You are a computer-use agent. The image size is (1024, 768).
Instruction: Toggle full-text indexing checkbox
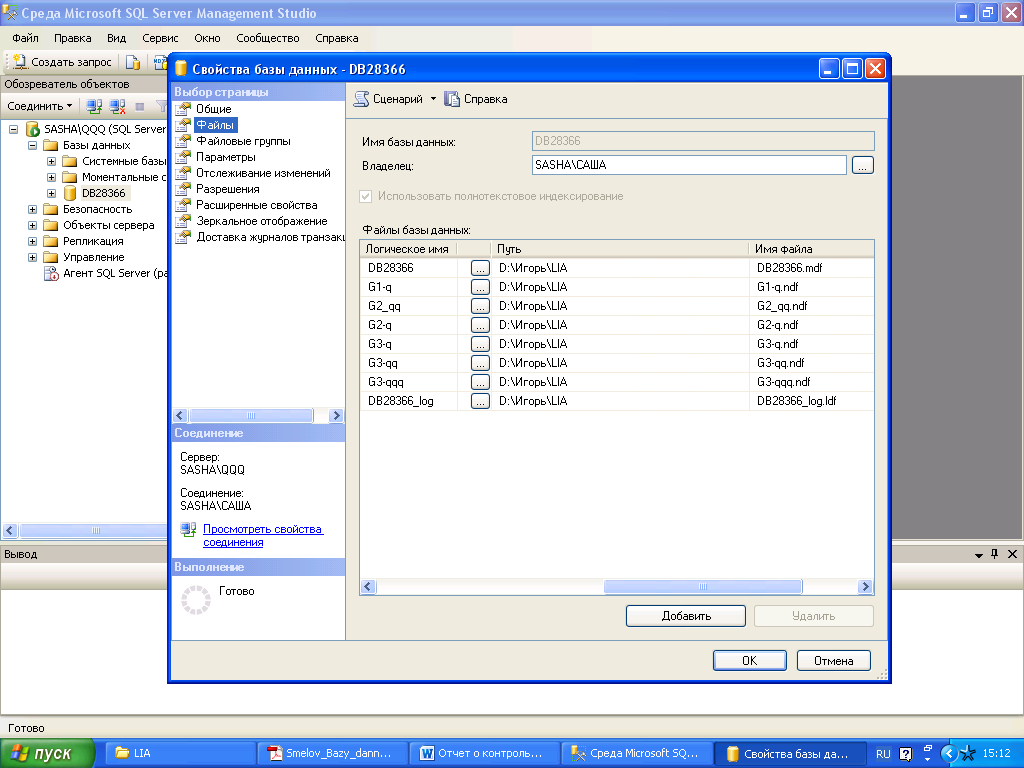click(x=366, y=196)
